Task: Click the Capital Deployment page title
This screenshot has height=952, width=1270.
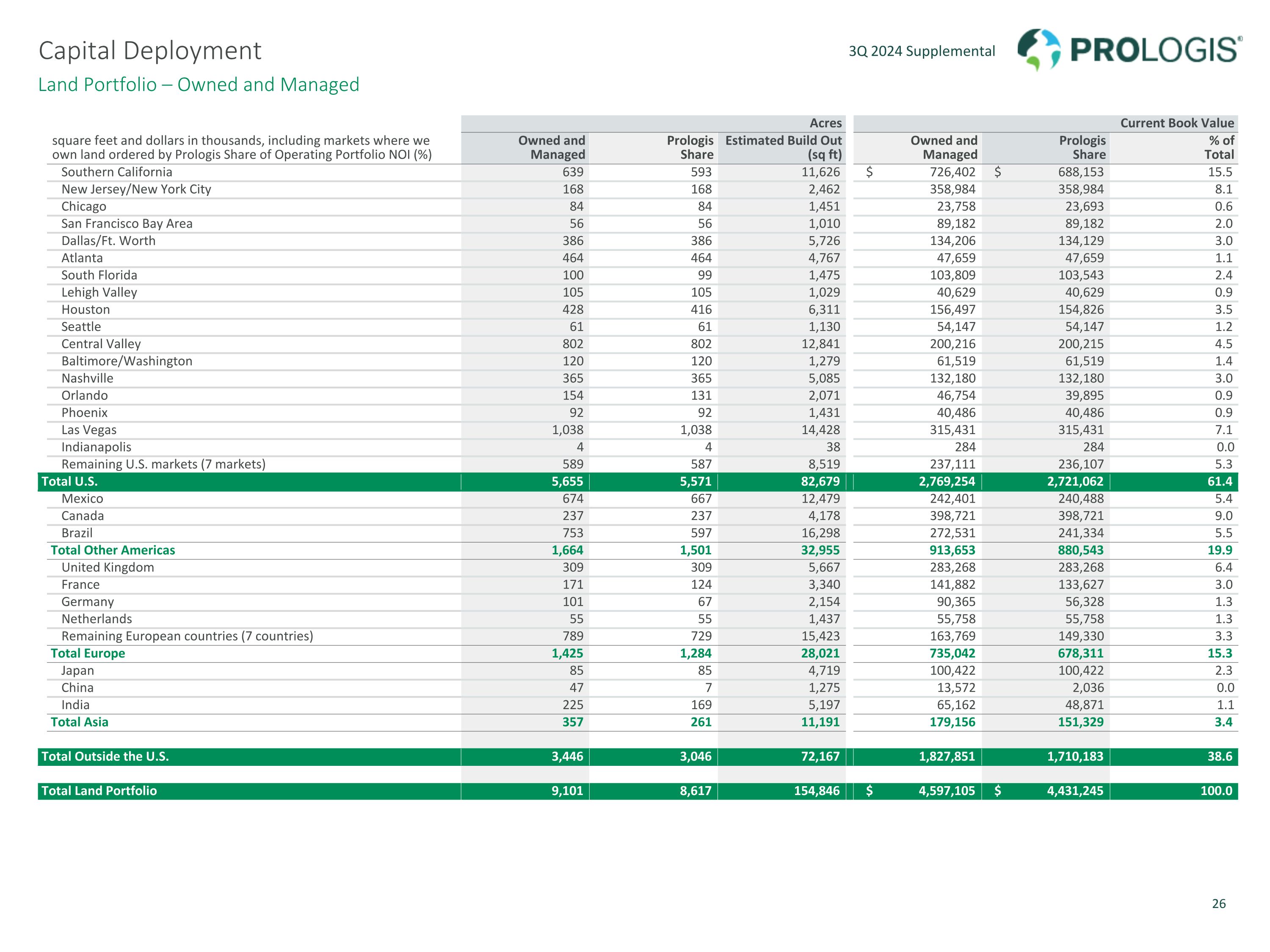Action: (x=150, y=50)
